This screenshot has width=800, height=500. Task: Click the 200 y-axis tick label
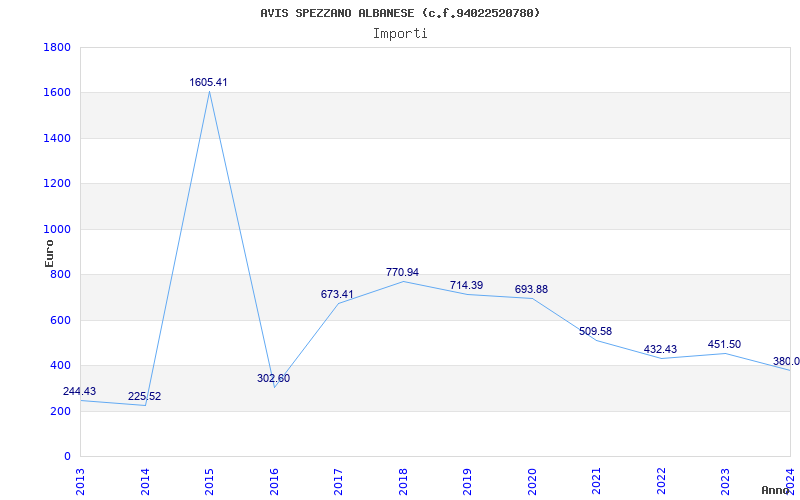tap(60, 411)
